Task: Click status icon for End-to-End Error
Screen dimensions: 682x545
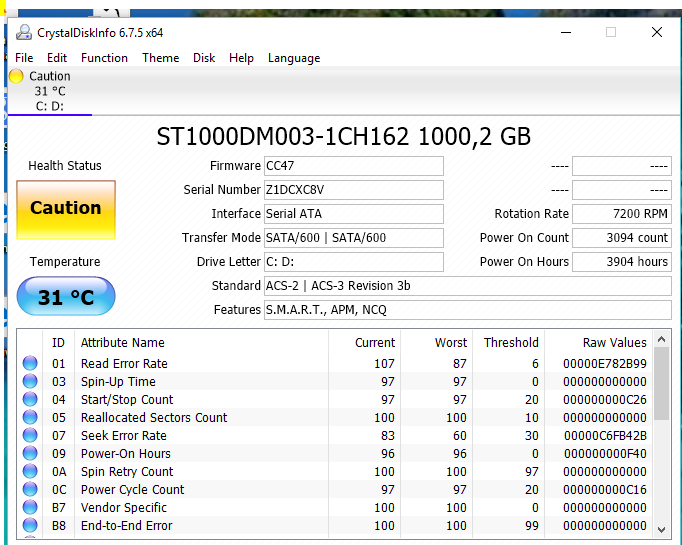Action: (30, 525)
